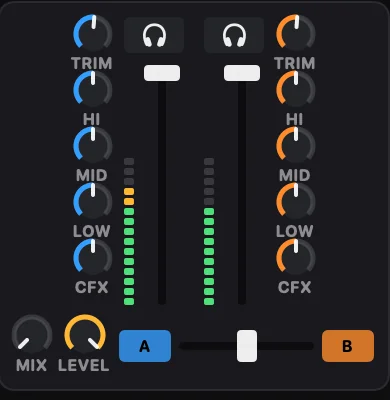Click the right channel level meter

(209, 232)
